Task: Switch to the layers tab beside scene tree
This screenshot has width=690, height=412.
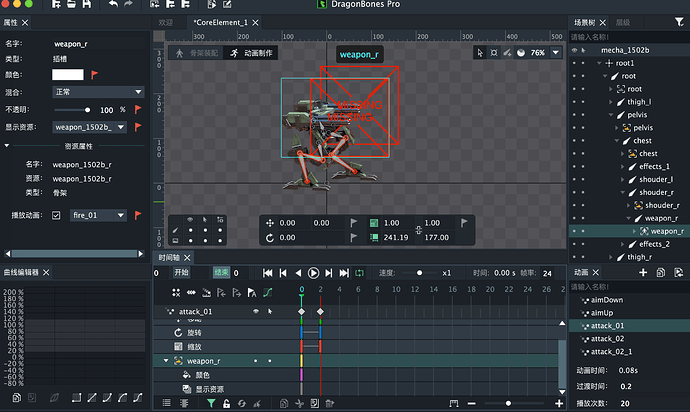Action: tap(623, 22)
